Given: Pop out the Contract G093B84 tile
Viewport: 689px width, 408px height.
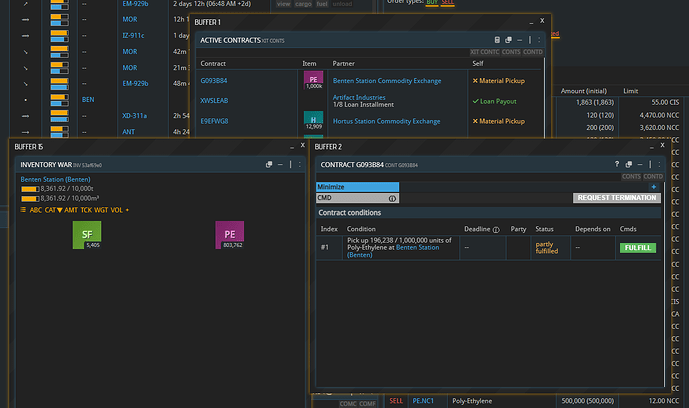Looking at the screenshot, I should click(x=629, y=165).
